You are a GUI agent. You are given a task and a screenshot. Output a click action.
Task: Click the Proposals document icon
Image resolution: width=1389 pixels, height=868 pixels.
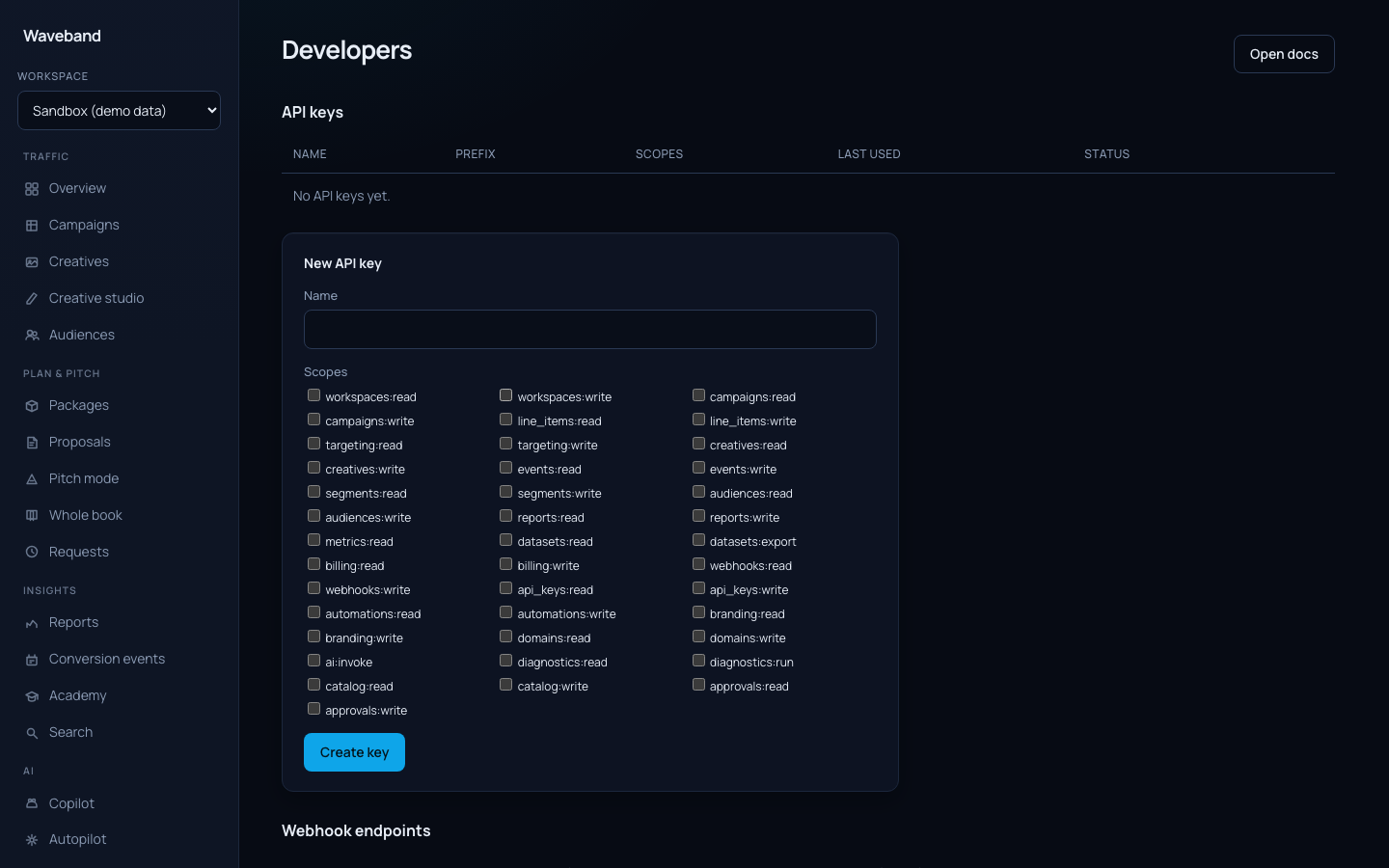pos(32,443)
